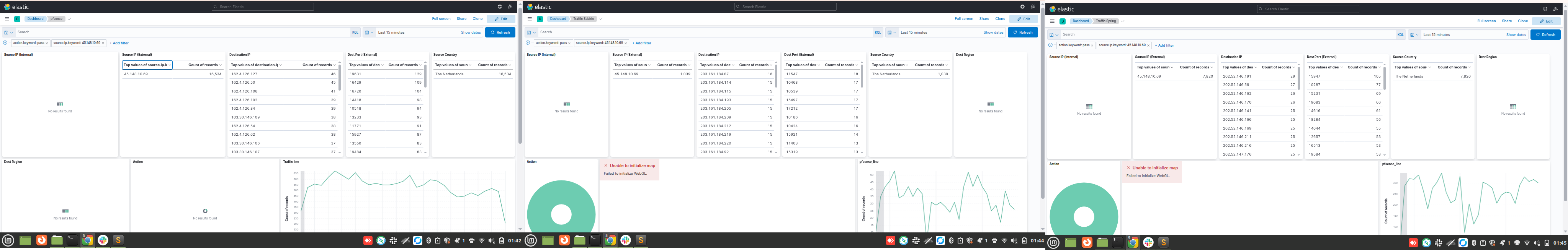Open the help icon in Traffic Sabrin header
The image size is (1568, 250).
(1023, 7)
